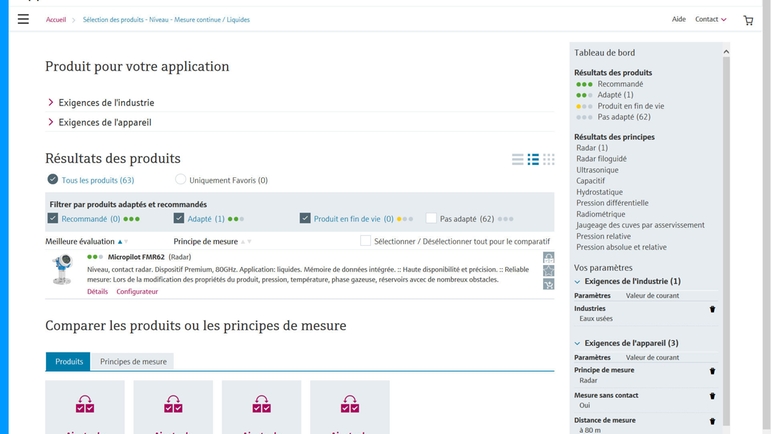The image size is (771, 434).
Task: Check the Pas adapté (62) filter
Action: click(x=431, y=218)
